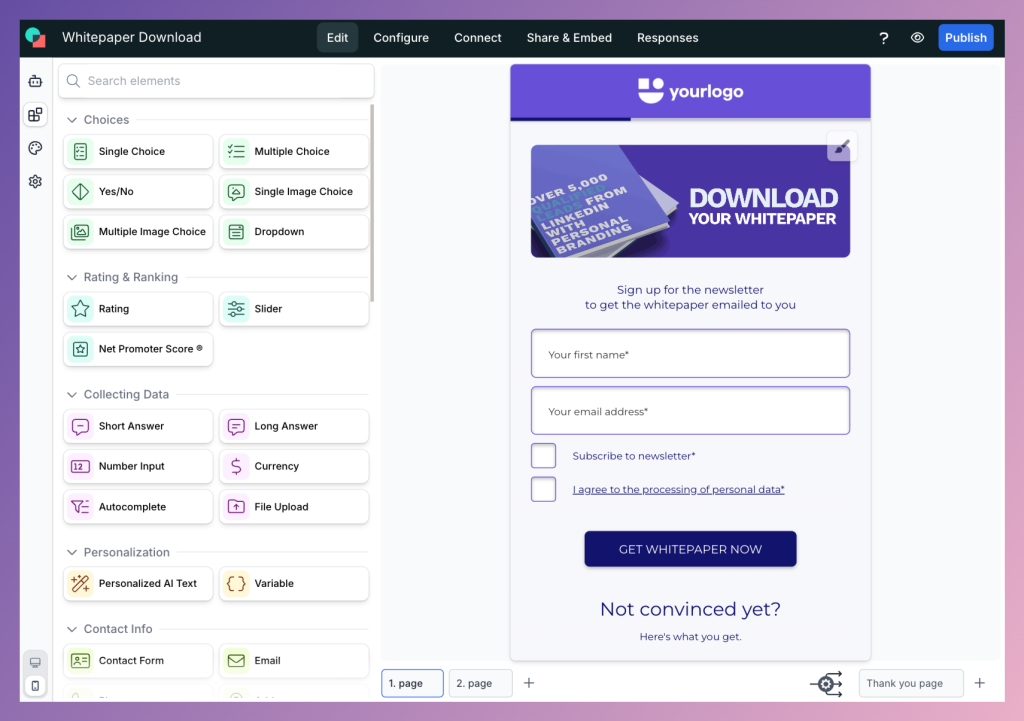
Task: Click the AI assistant robot icon
Action: [35, 80]
